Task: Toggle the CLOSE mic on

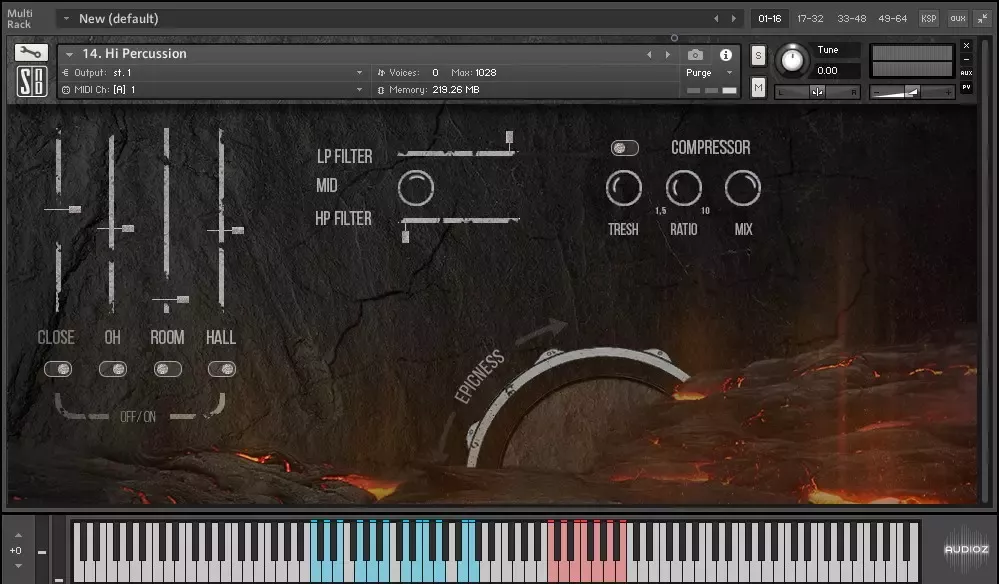Action: tap(58, 369)
